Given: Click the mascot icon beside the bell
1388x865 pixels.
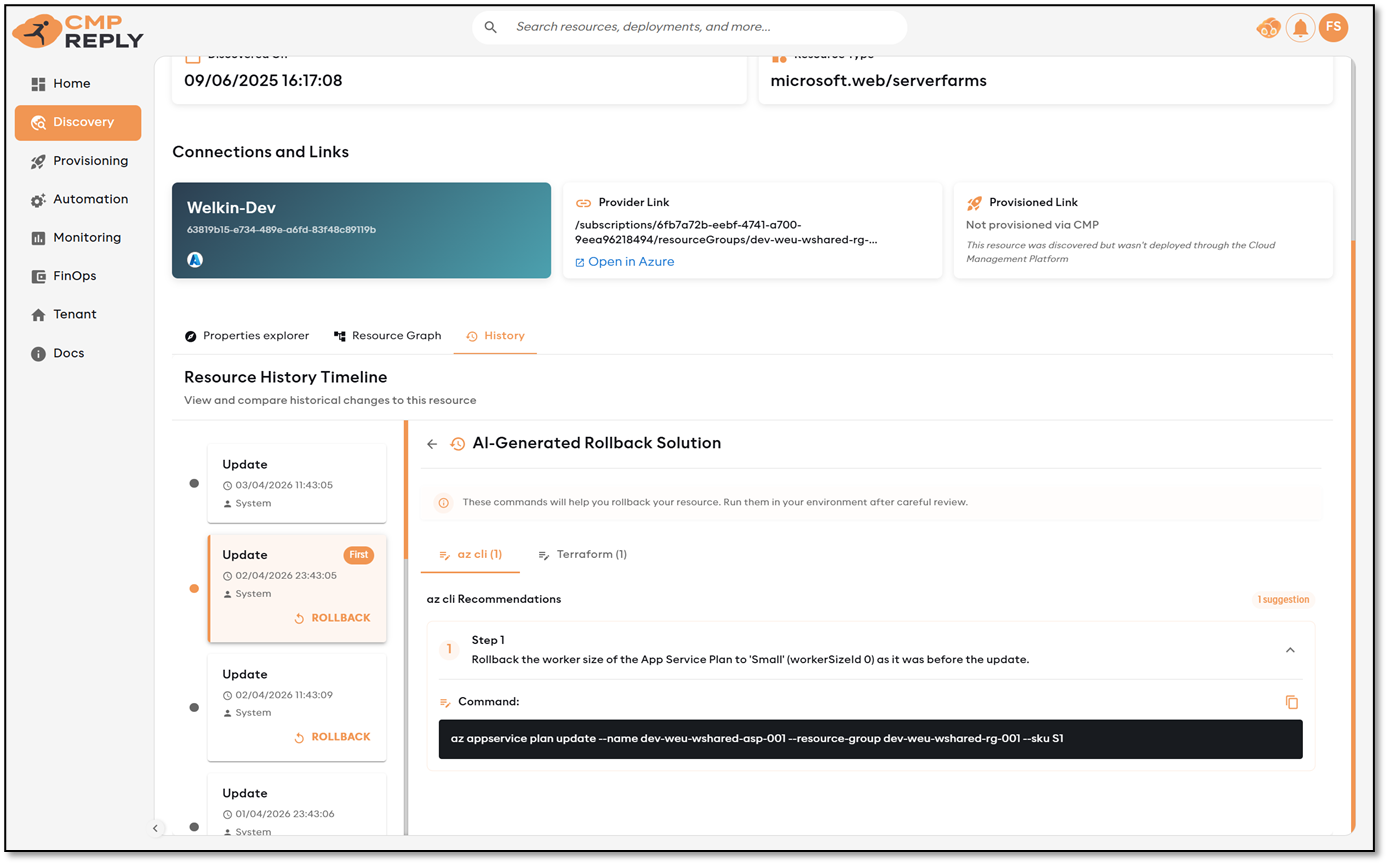Looking at the screenshot, I should (1268, 28).
